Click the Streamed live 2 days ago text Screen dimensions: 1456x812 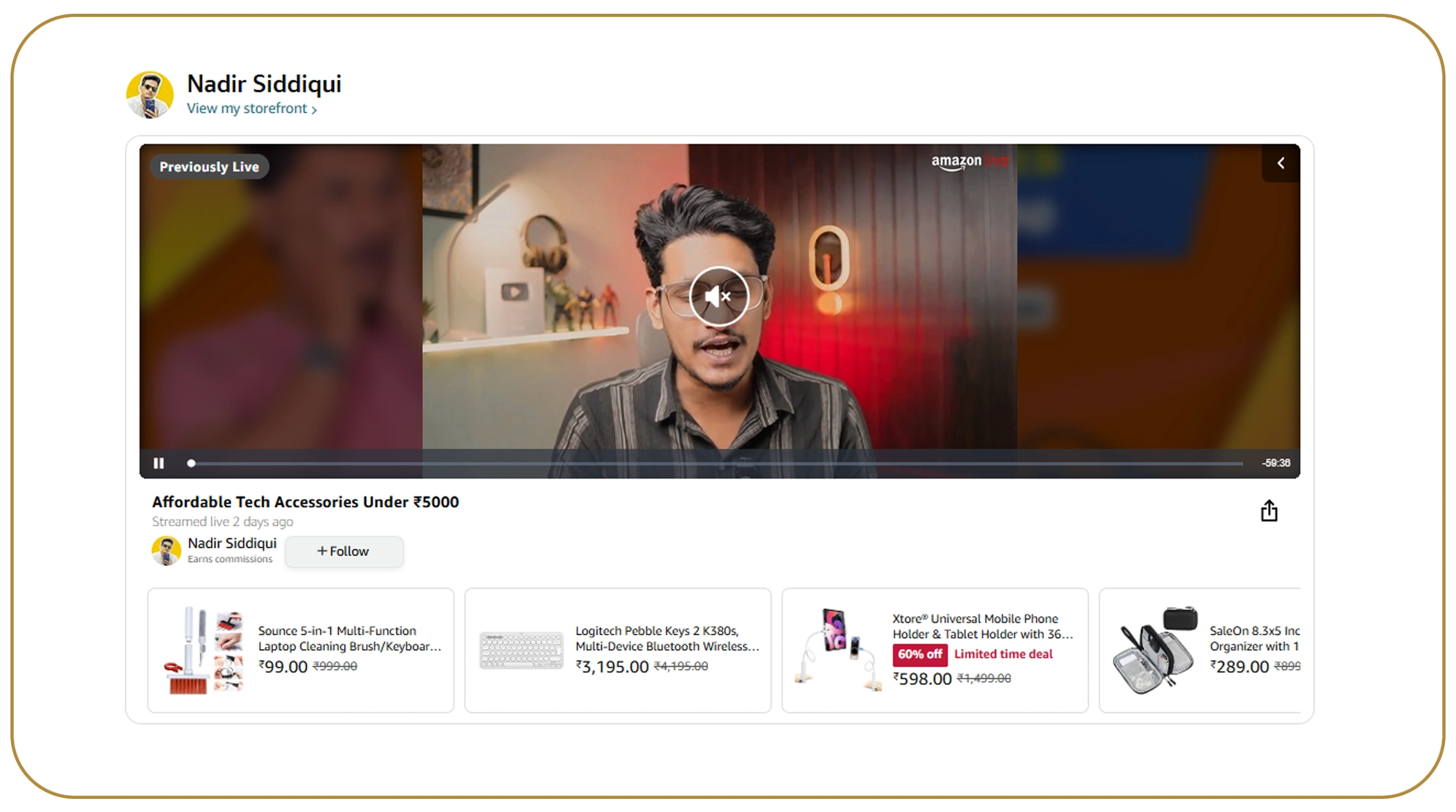point(223,521)
